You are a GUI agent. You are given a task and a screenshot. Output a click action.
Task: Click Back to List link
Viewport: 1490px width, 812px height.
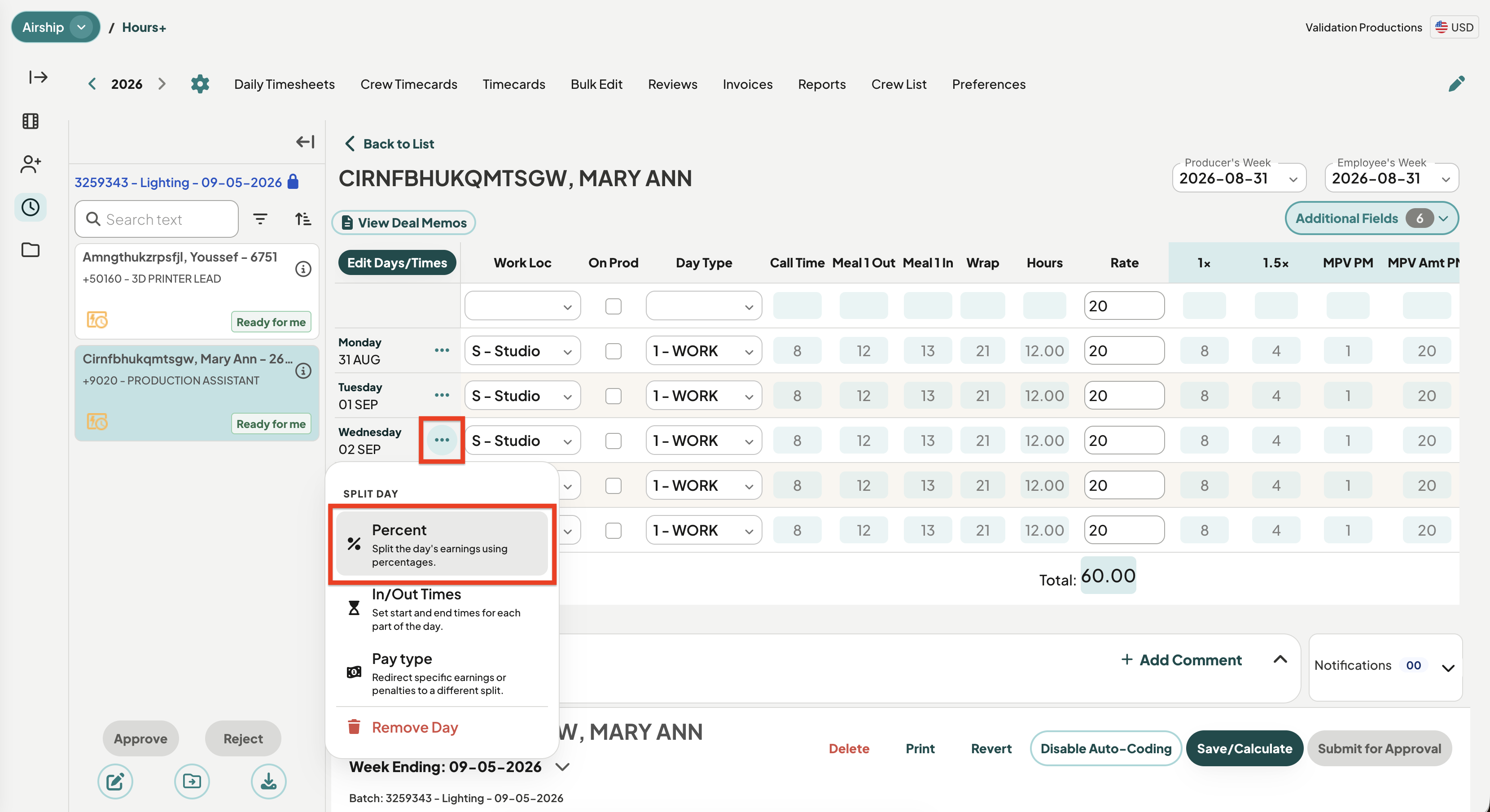(389, 144)
